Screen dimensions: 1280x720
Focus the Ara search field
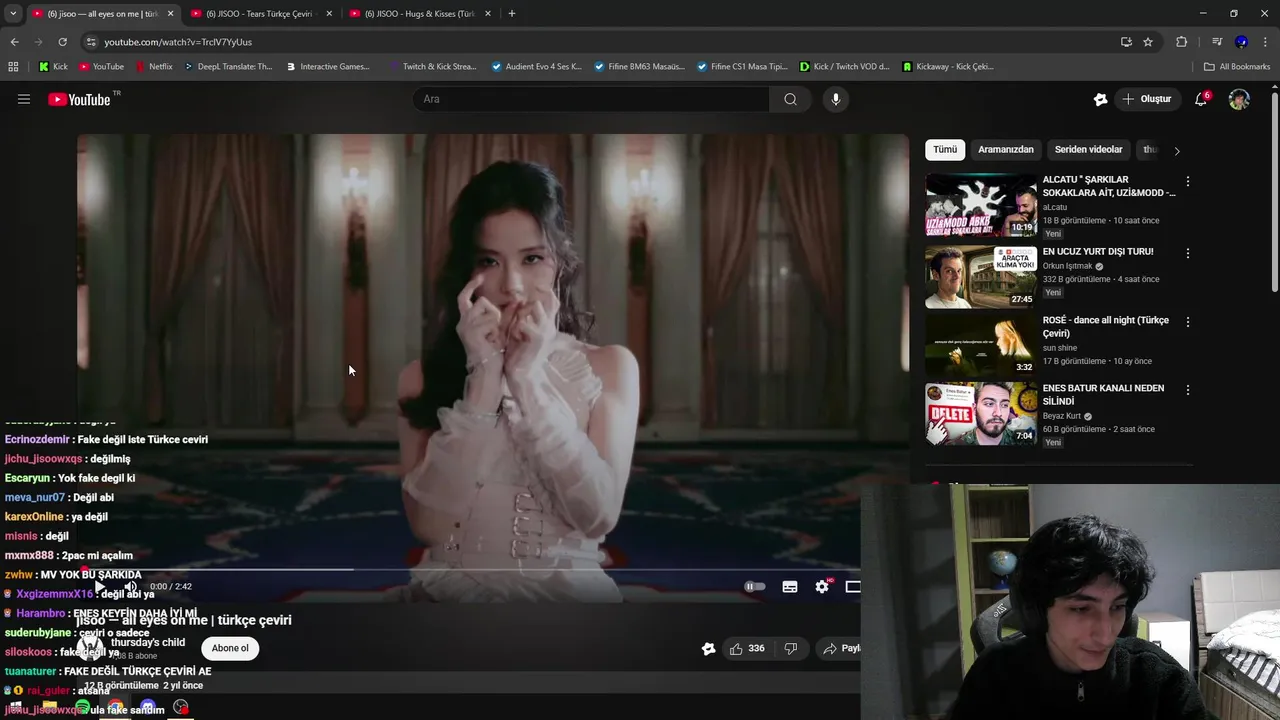point(591,99)
